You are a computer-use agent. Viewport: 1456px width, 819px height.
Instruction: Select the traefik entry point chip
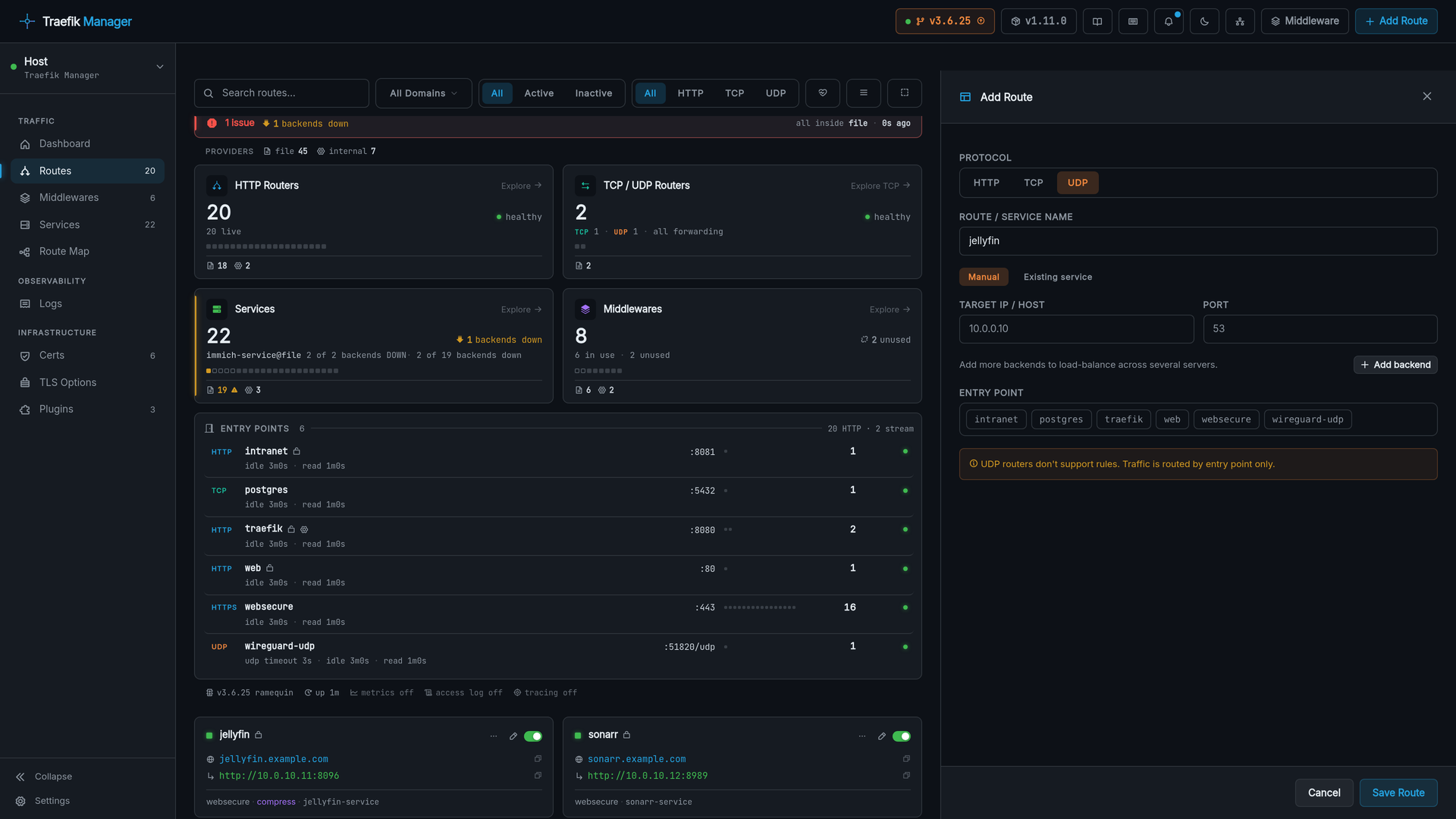[1124, 419]
